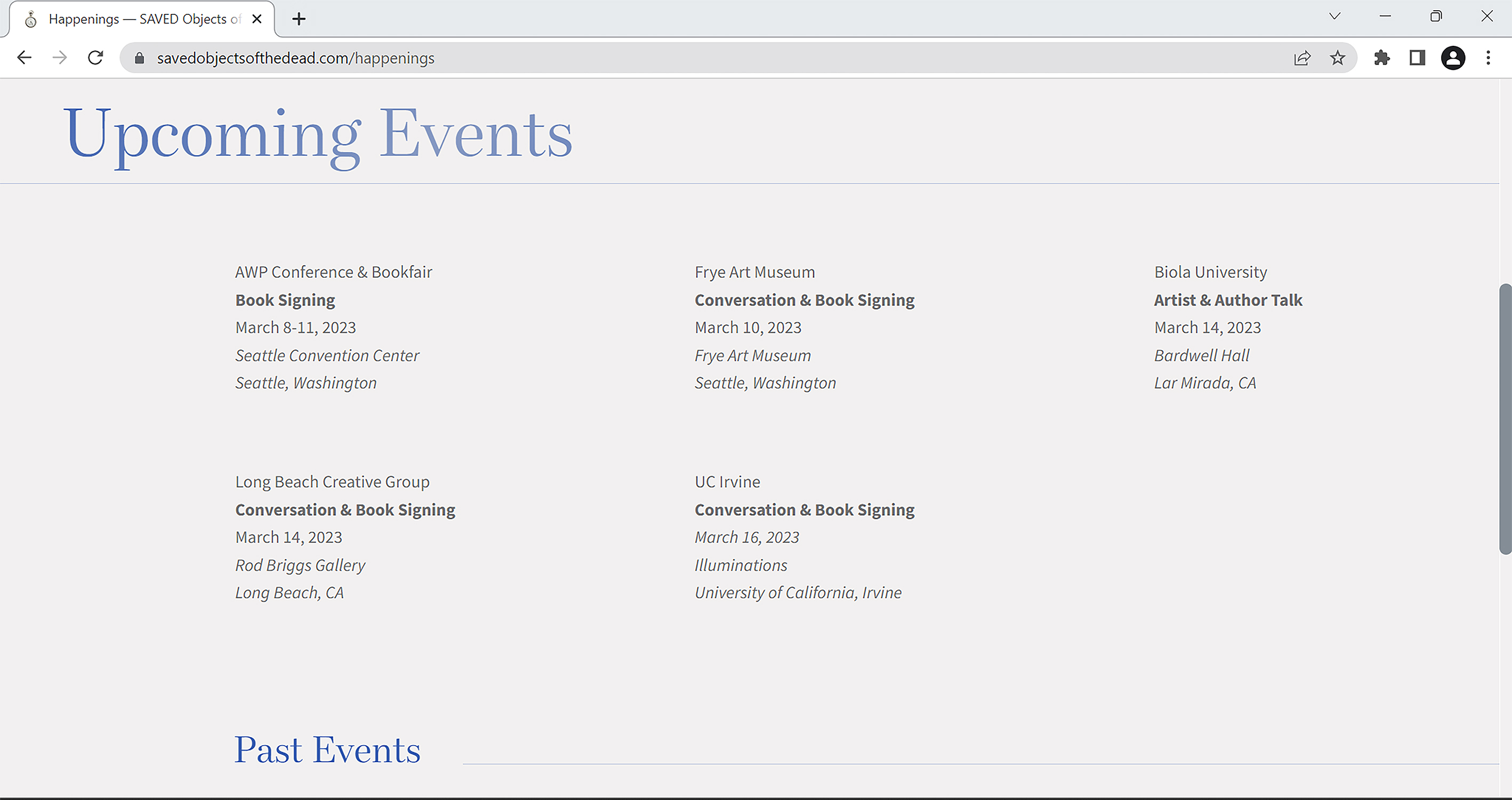
Task: Open a new browser tab
Action: [299, 19]
